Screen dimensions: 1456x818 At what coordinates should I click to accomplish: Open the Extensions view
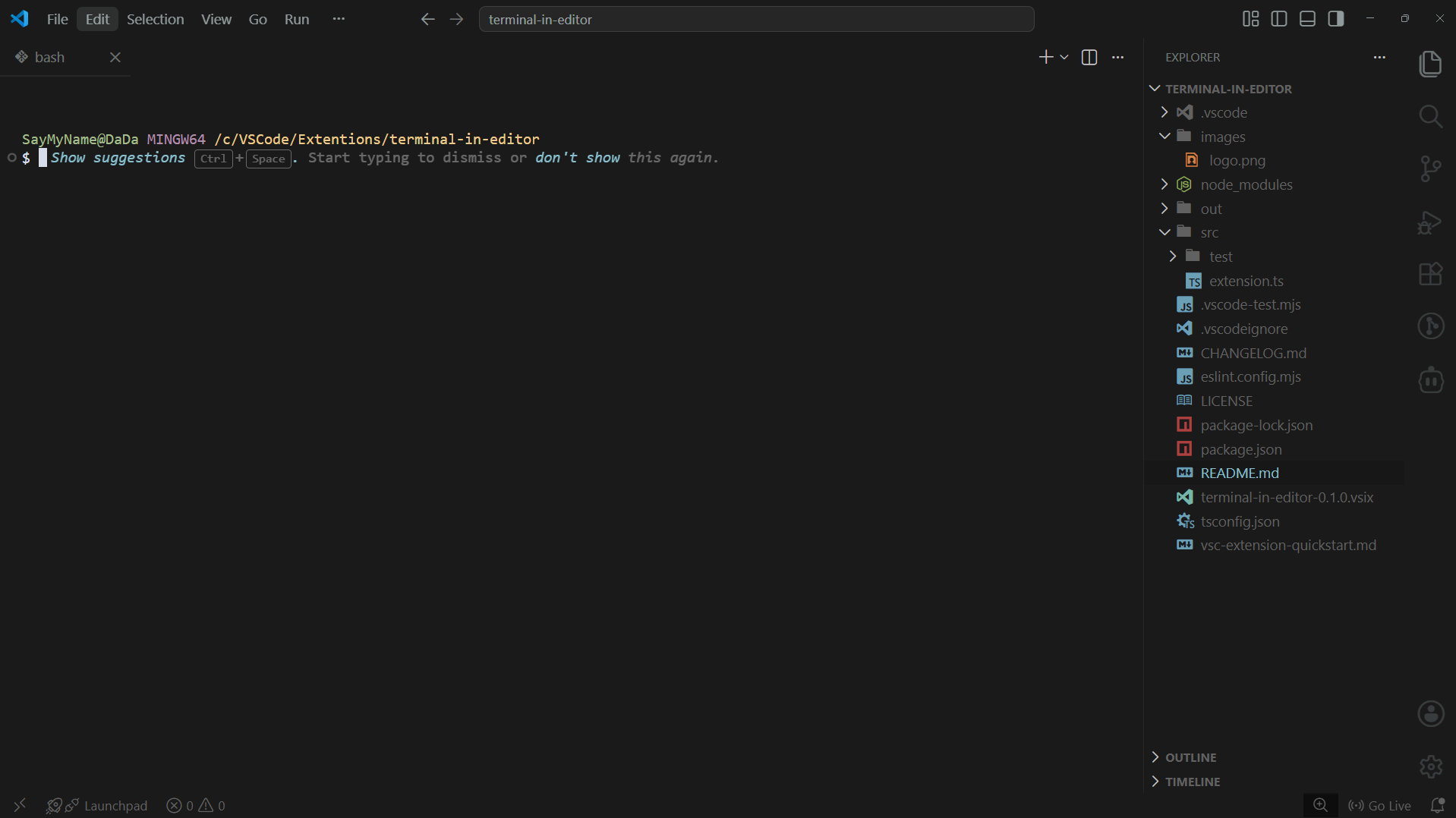pos(1430,274)
